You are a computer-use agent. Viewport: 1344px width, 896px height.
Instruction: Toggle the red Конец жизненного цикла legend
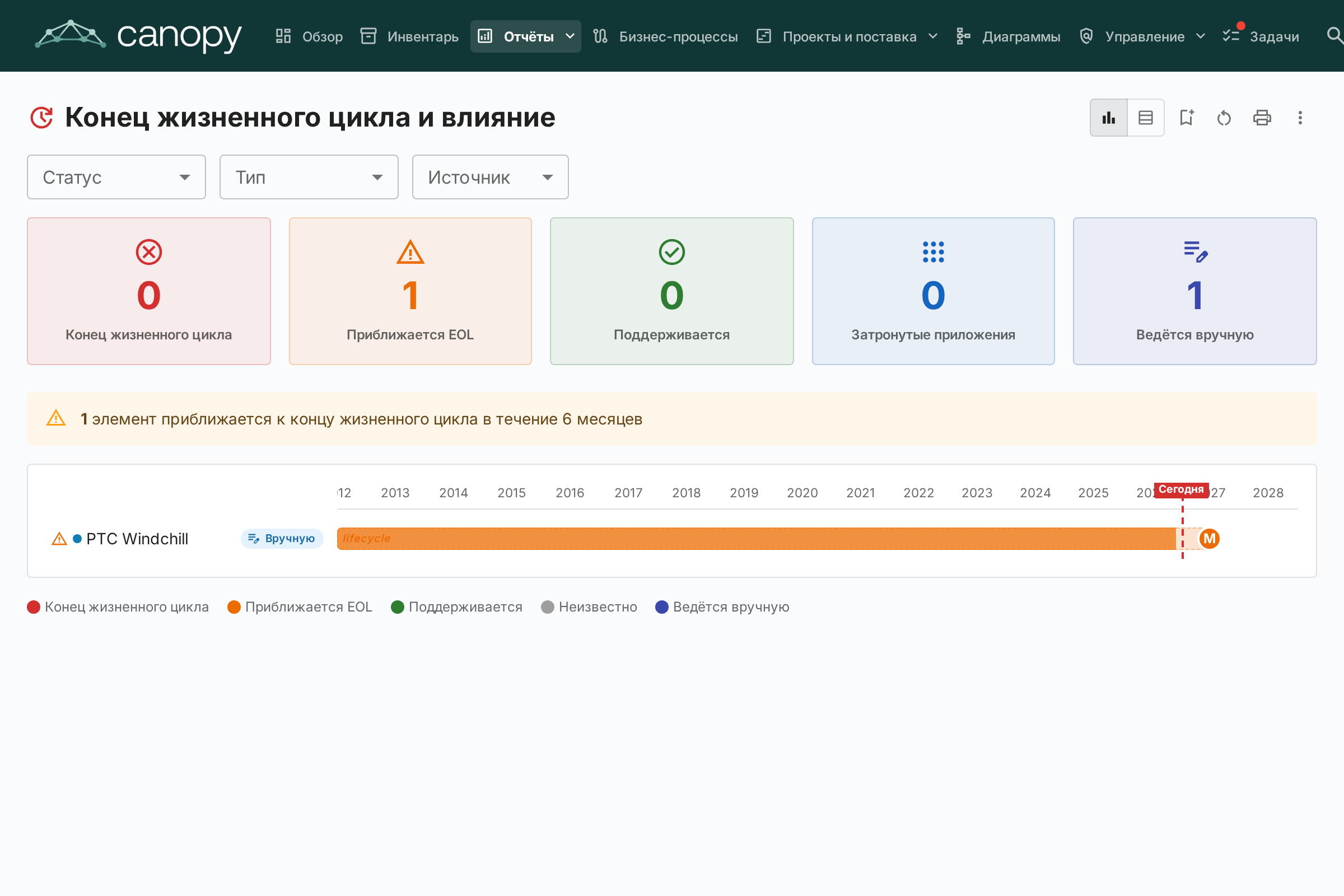click(x=118, y=607)
